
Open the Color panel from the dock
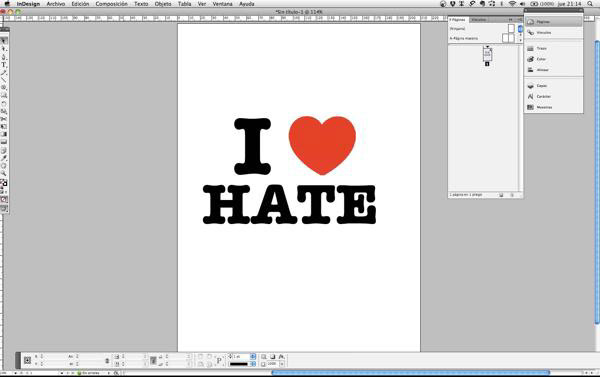coord(553,59)
